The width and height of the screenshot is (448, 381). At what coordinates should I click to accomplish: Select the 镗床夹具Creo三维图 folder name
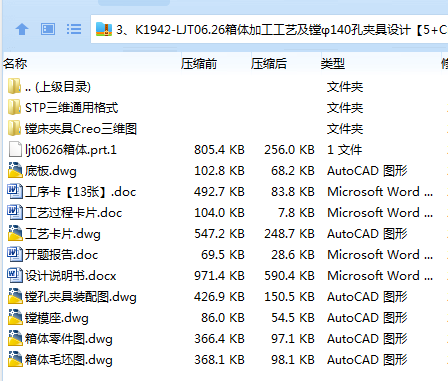81,129
